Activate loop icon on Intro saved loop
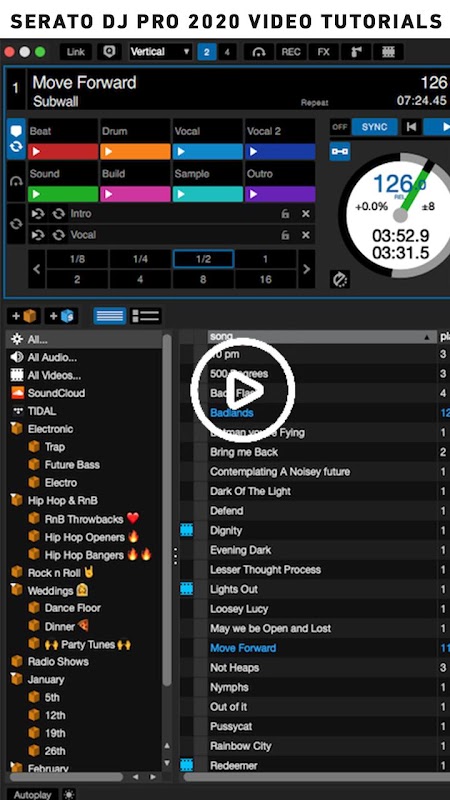Screen dimensions: 450x800 click(x=59, y=214)
